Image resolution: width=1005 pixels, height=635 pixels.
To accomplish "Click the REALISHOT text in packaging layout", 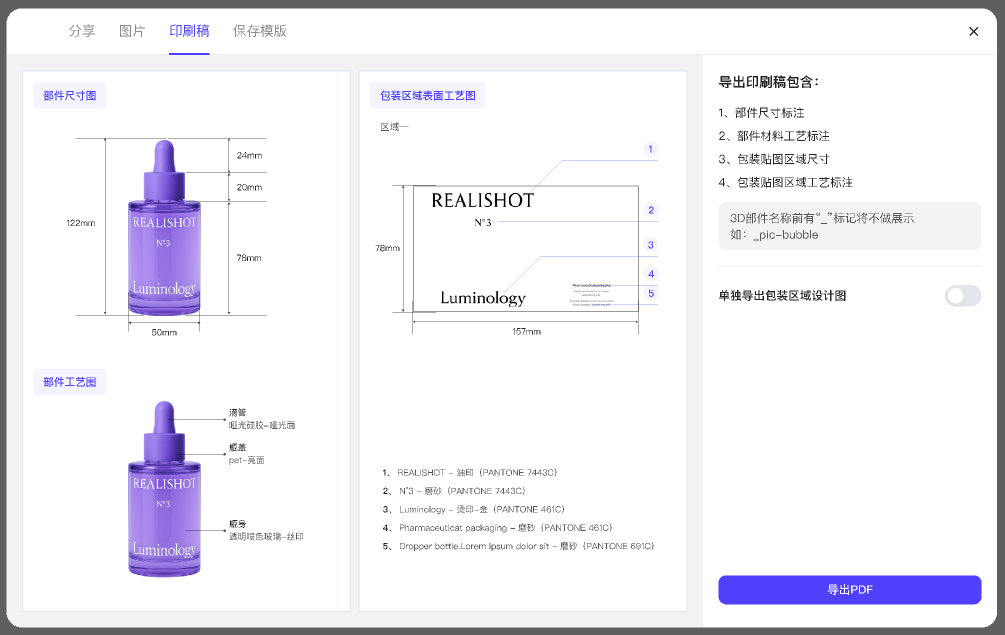I will [x=482, y=201].
